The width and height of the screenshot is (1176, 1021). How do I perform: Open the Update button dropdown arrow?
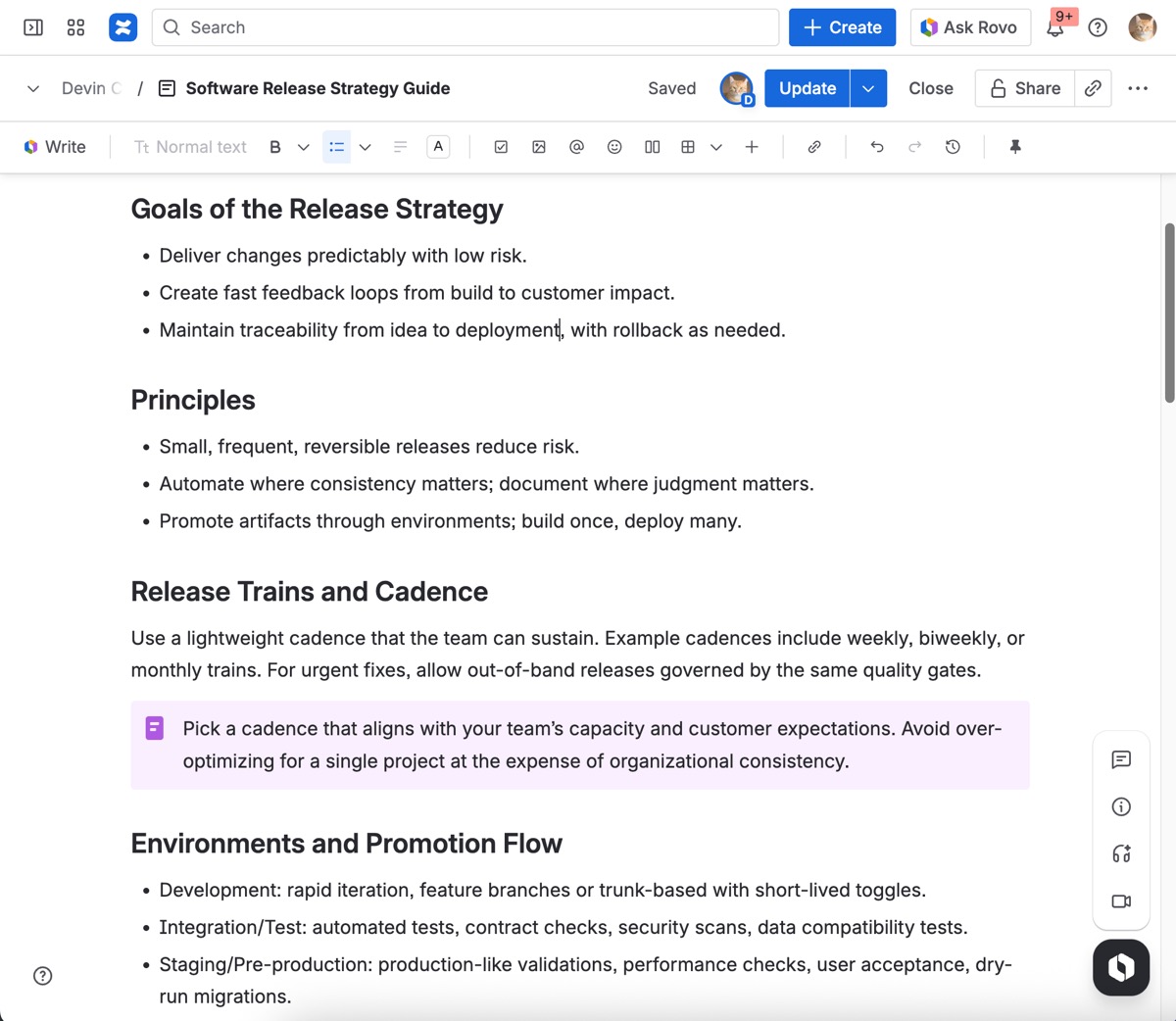click(867, 88)
